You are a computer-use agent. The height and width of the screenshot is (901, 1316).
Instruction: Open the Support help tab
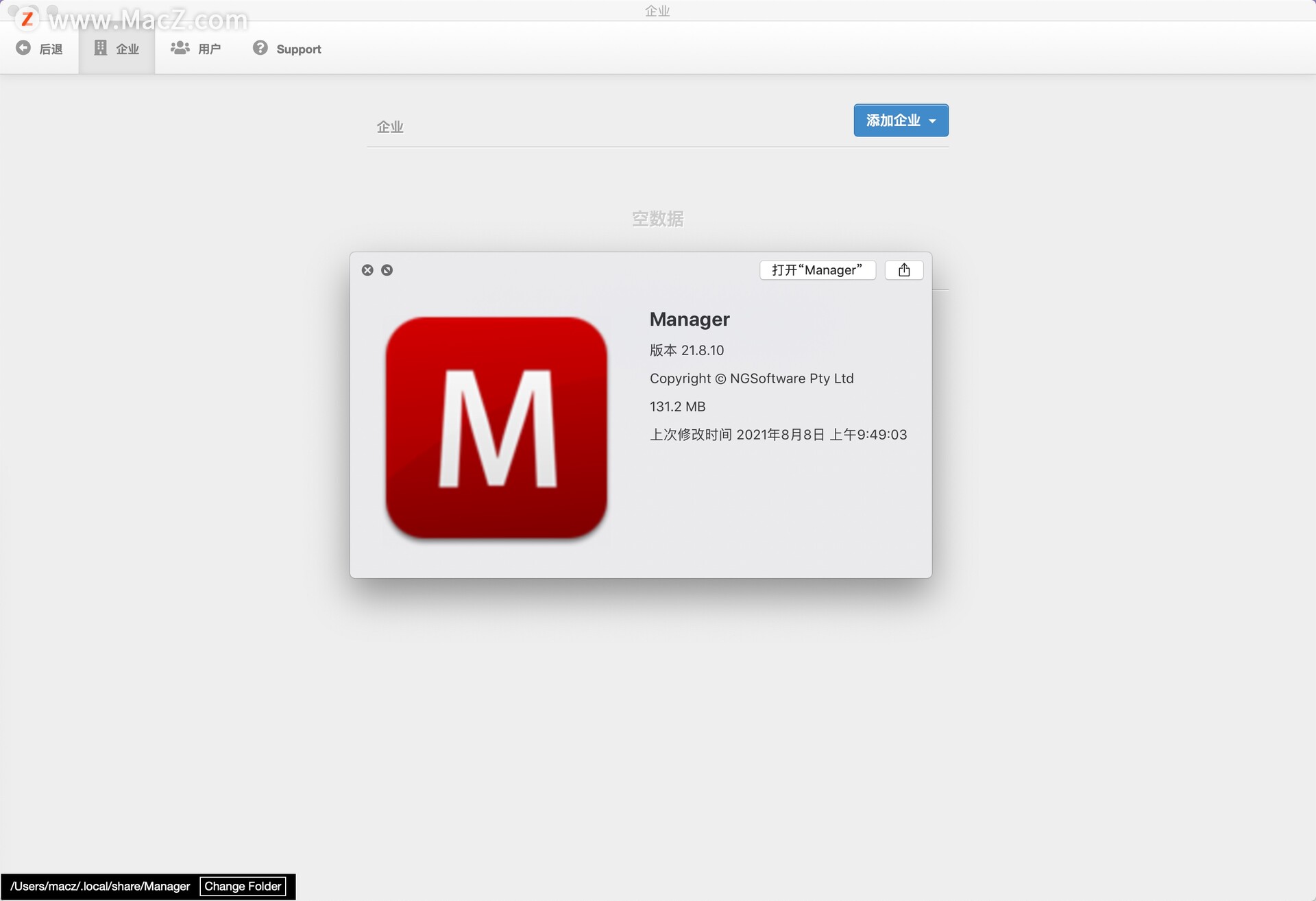click(x=287, y=48)
